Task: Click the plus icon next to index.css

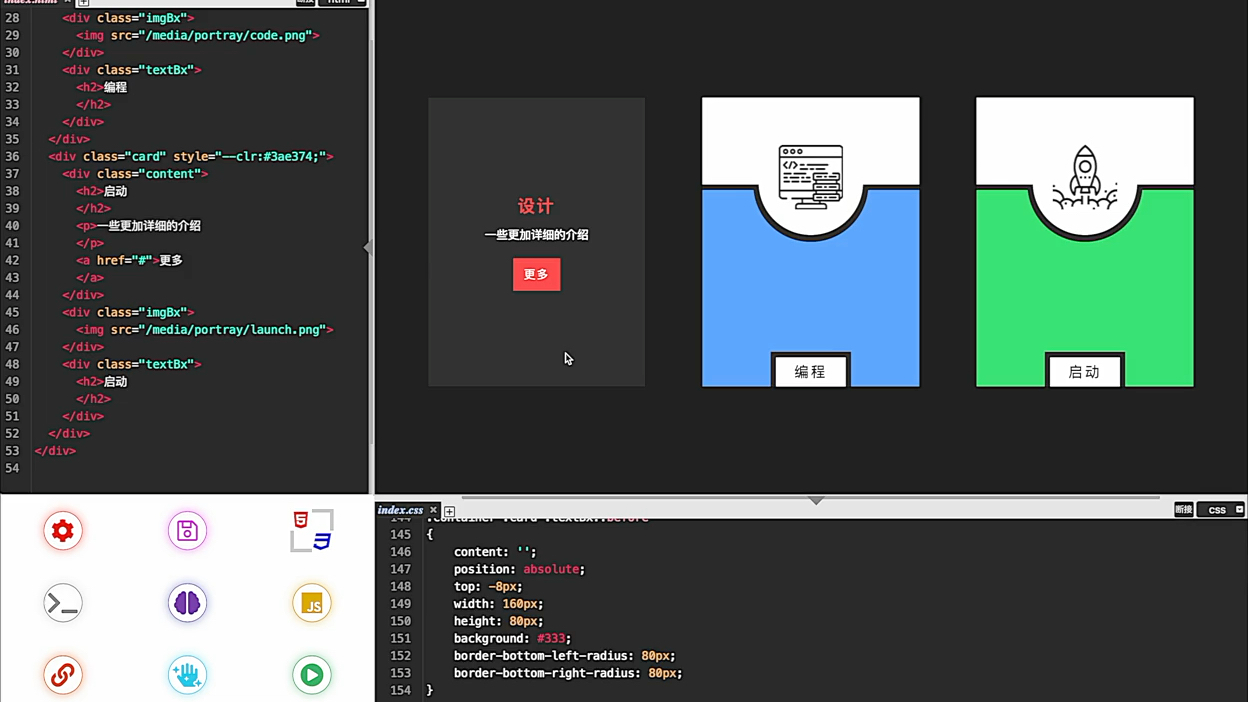Action: point(448,511)
